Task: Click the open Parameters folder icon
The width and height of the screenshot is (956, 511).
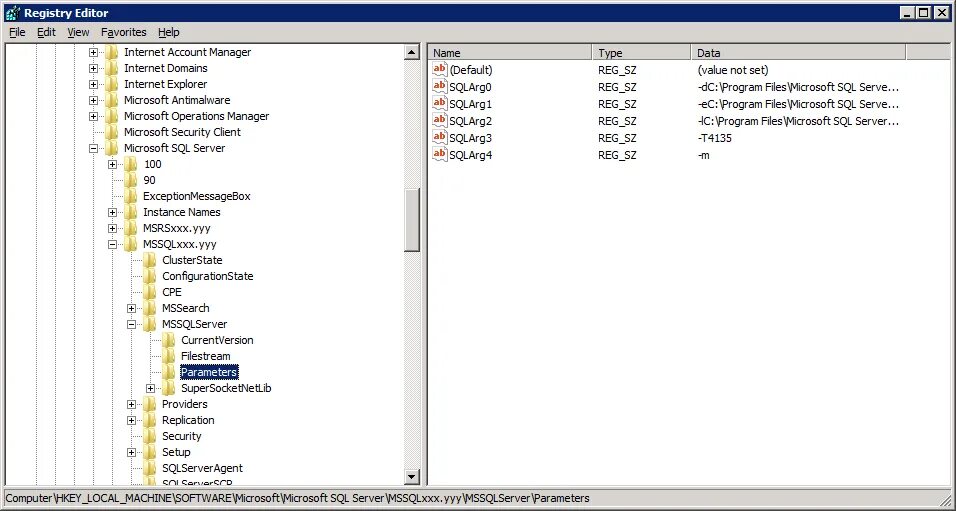Action: [x=169, y=372]
